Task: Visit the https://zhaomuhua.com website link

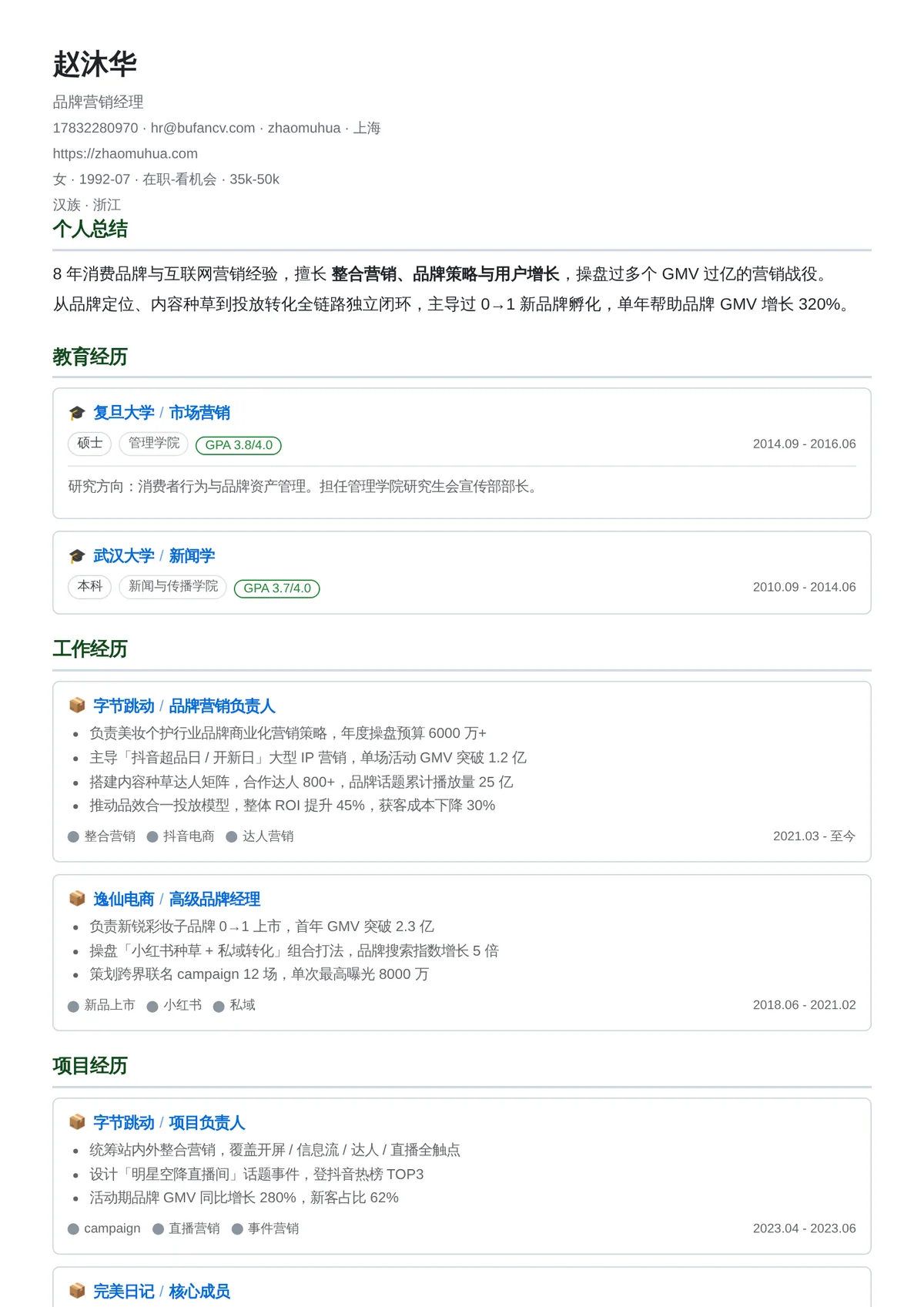Action: (126, 153)
